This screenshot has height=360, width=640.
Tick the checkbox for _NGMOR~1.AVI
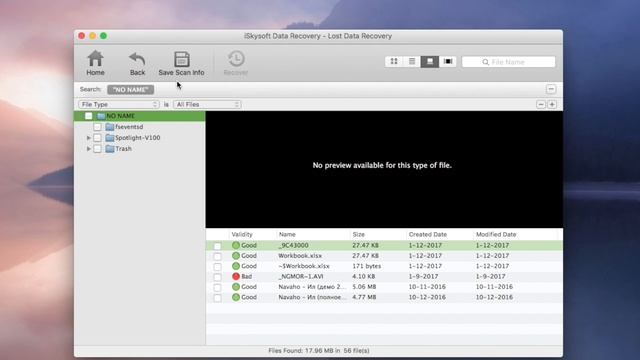tap(217, 277)
